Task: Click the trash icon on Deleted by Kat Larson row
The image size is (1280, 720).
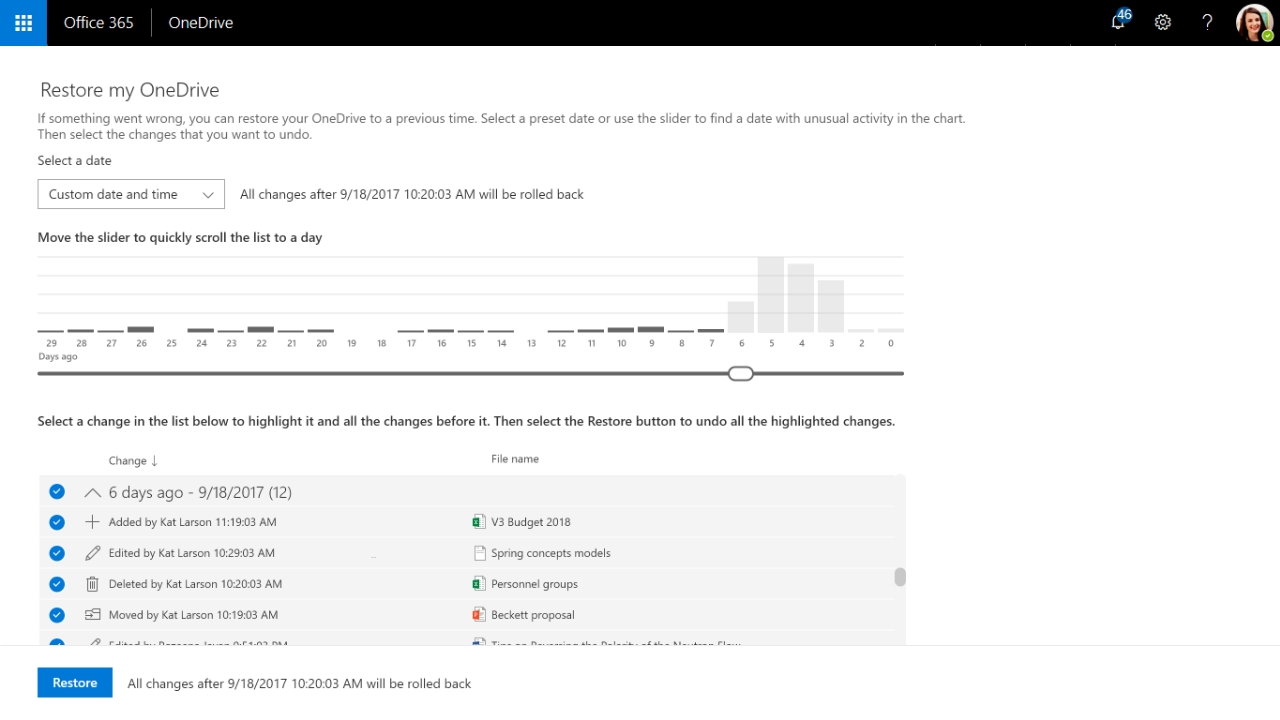Action: 93,584
